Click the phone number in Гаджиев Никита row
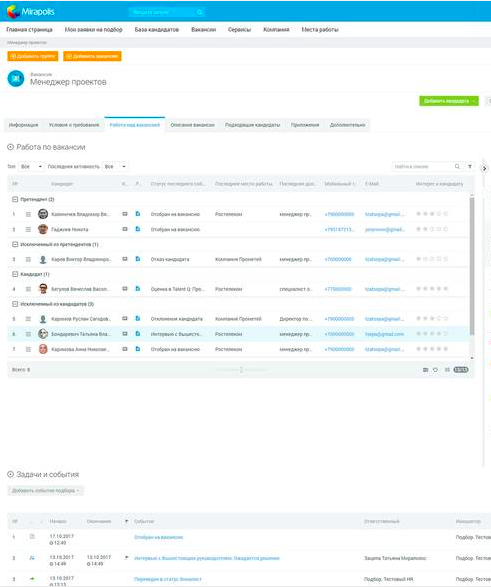The width and height of the screenshot is (491, 587). (339, 229)
